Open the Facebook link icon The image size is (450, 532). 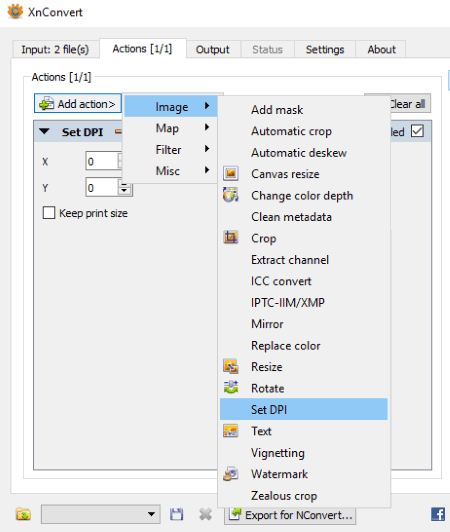(x=438, y=514)
